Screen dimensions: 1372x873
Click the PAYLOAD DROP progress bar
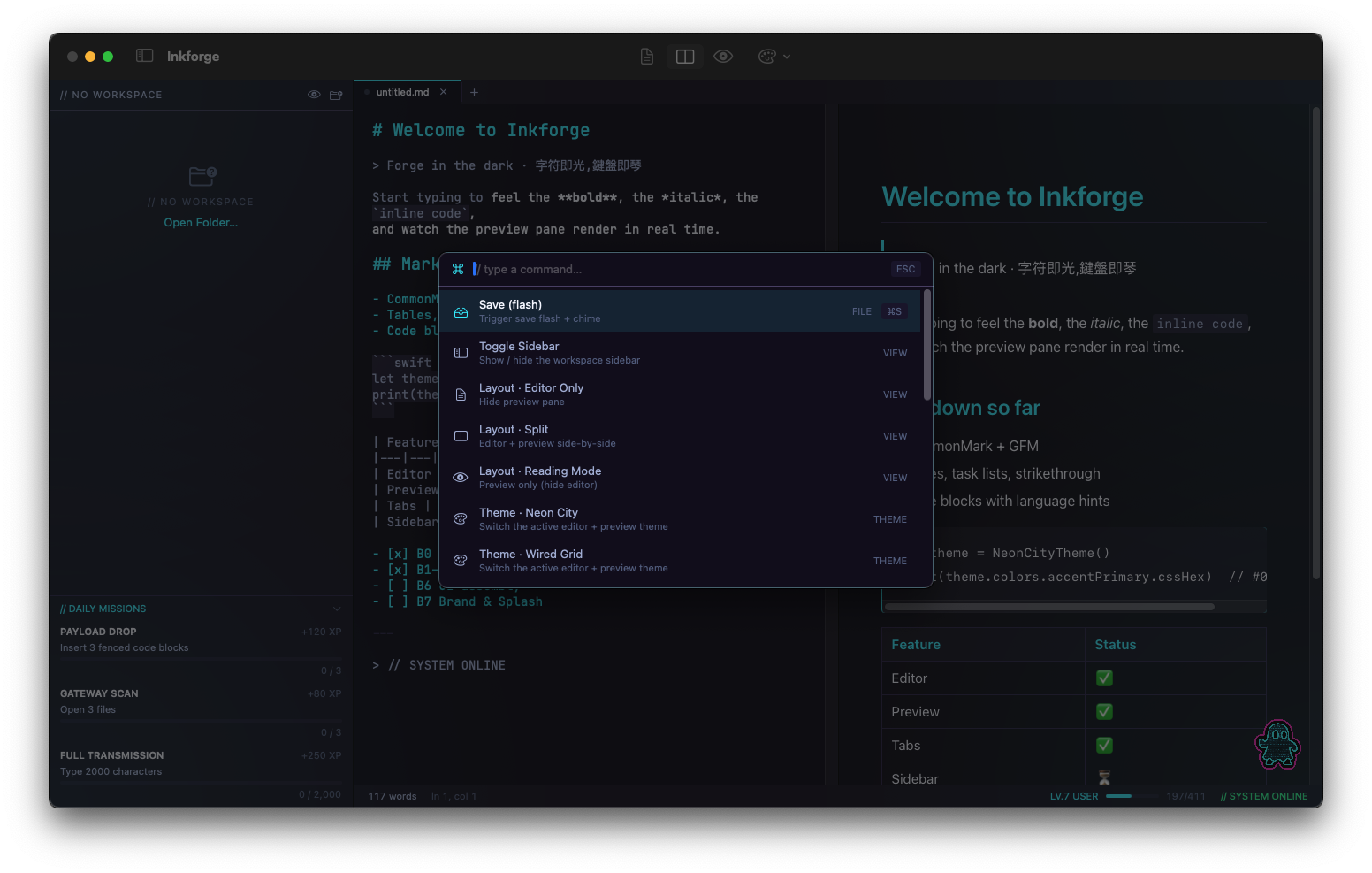(201, 660)
